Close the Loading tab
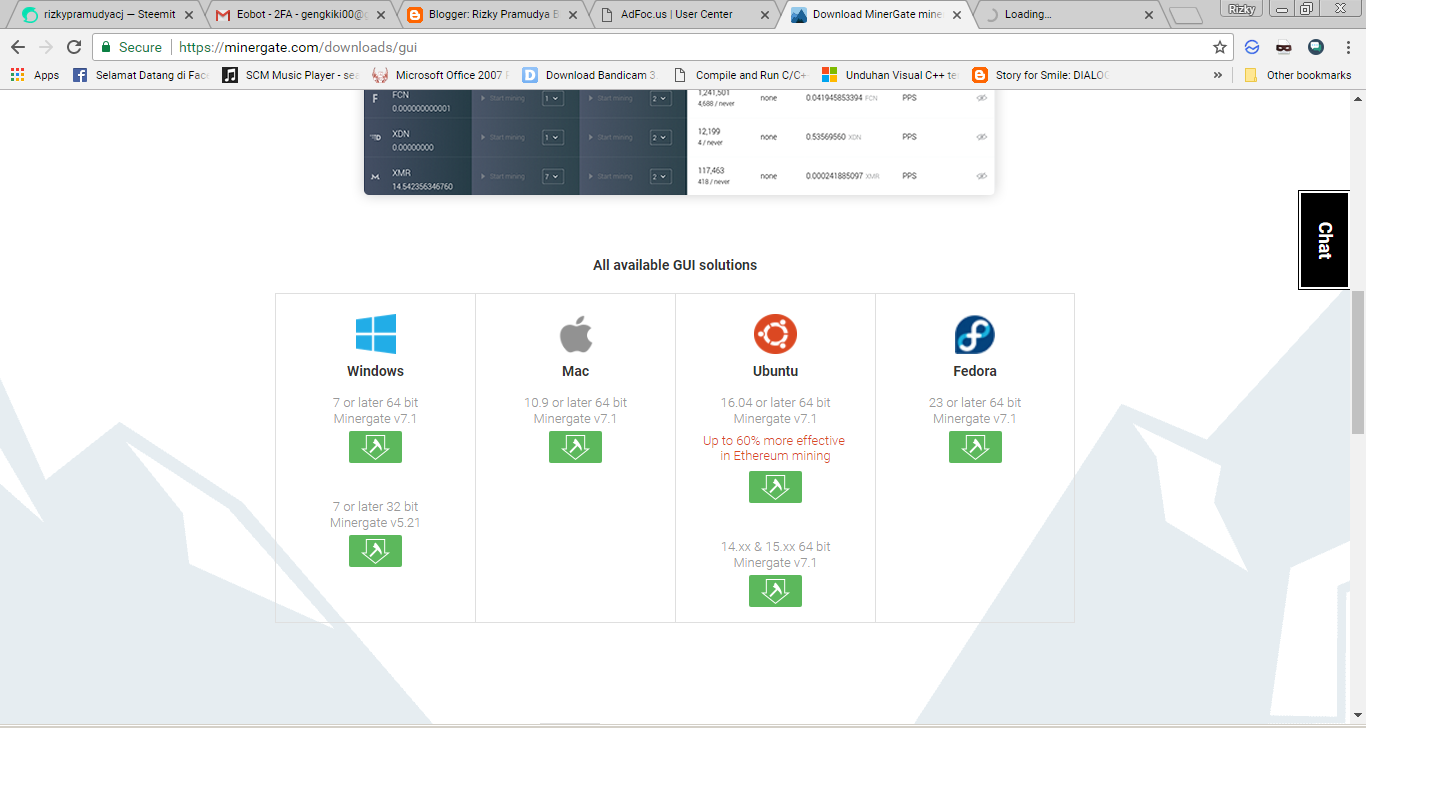Screen dimensions: 1440x810 pos(1149,15)
